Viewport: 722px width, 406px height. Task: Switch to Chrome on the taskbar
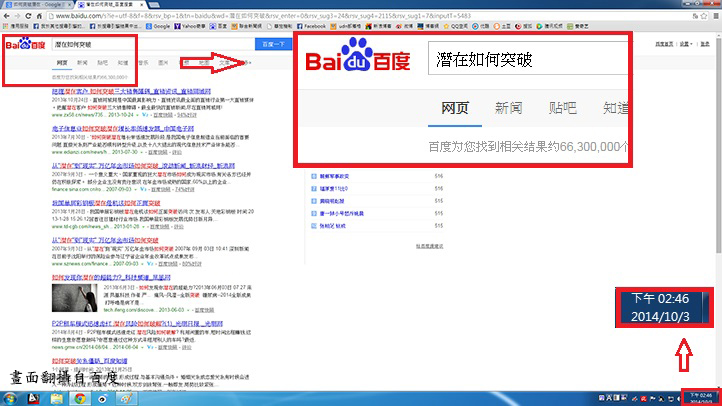pos(80,398)
